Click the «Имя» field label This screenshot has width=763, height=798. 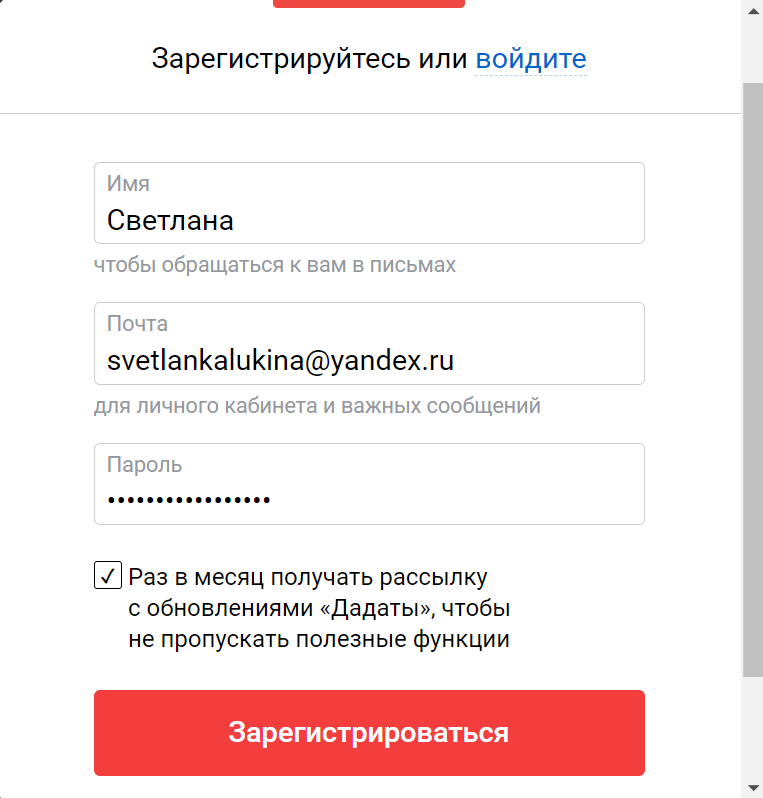(x=128, y=184)
